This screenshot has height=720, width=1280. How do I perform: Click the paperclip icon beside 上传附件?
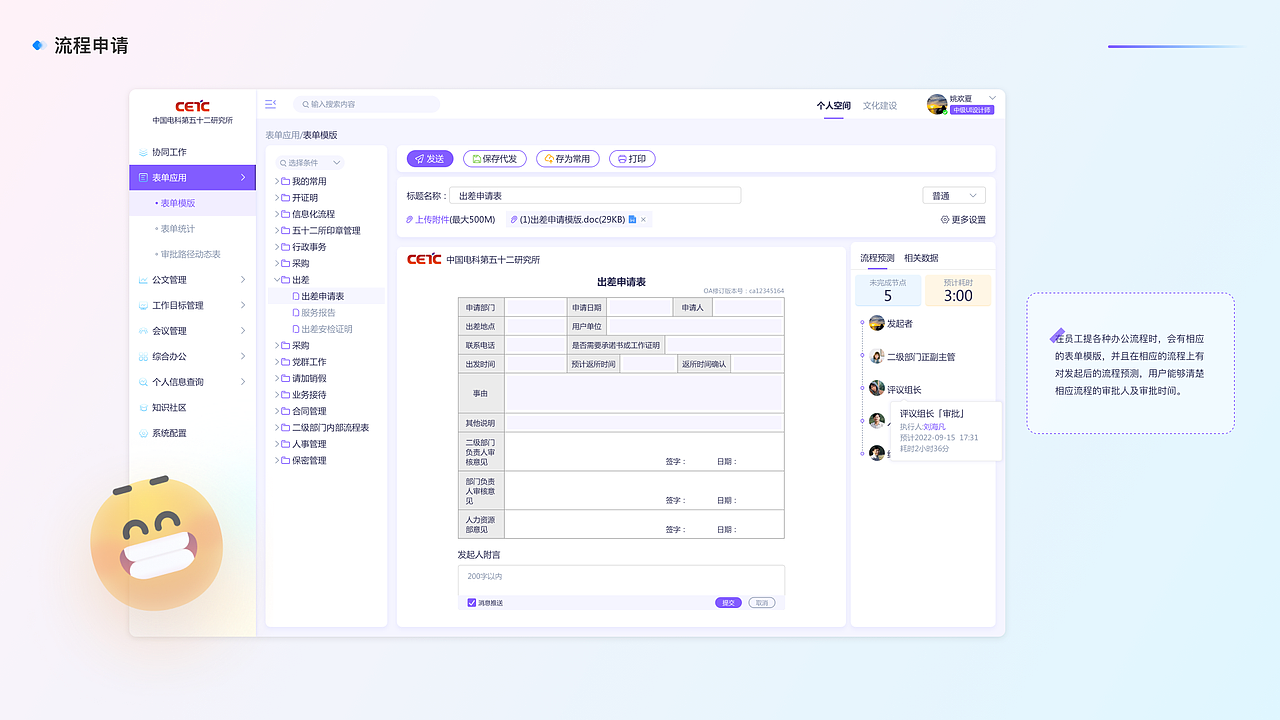point(409,219)
